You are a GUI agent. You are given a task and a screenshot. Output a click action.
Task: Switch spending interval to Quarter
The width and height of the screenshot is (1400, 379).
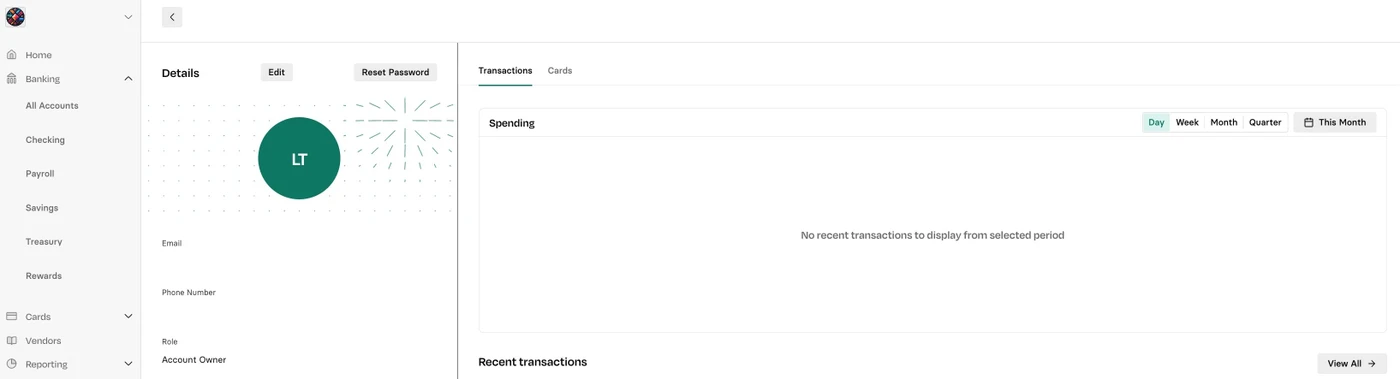pos(1265,122)
